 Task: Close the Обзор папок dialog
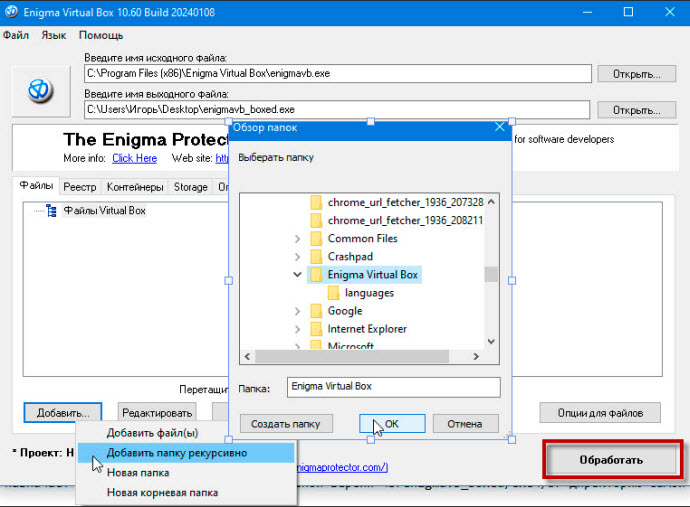499,127
